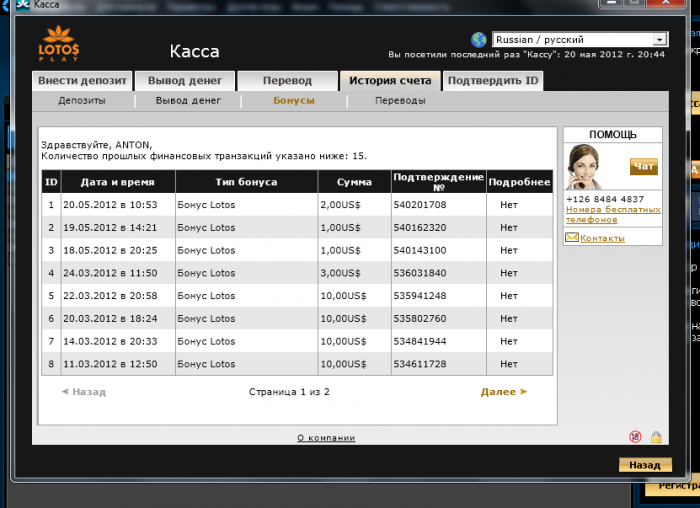Show the Вывод денег history sub-tab
This screenshot has height=508, width=700.
(x=188, y=101)
